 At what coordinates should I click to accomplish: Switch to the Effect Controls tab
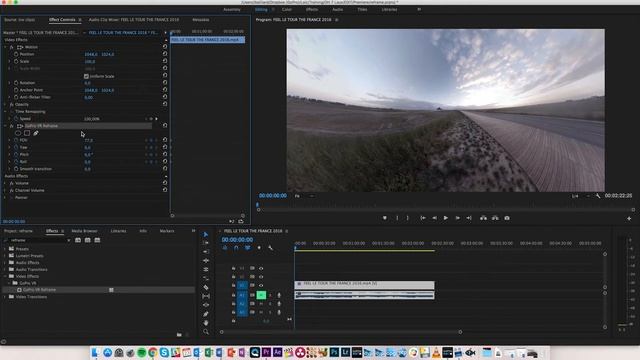[x=62, y=20]
